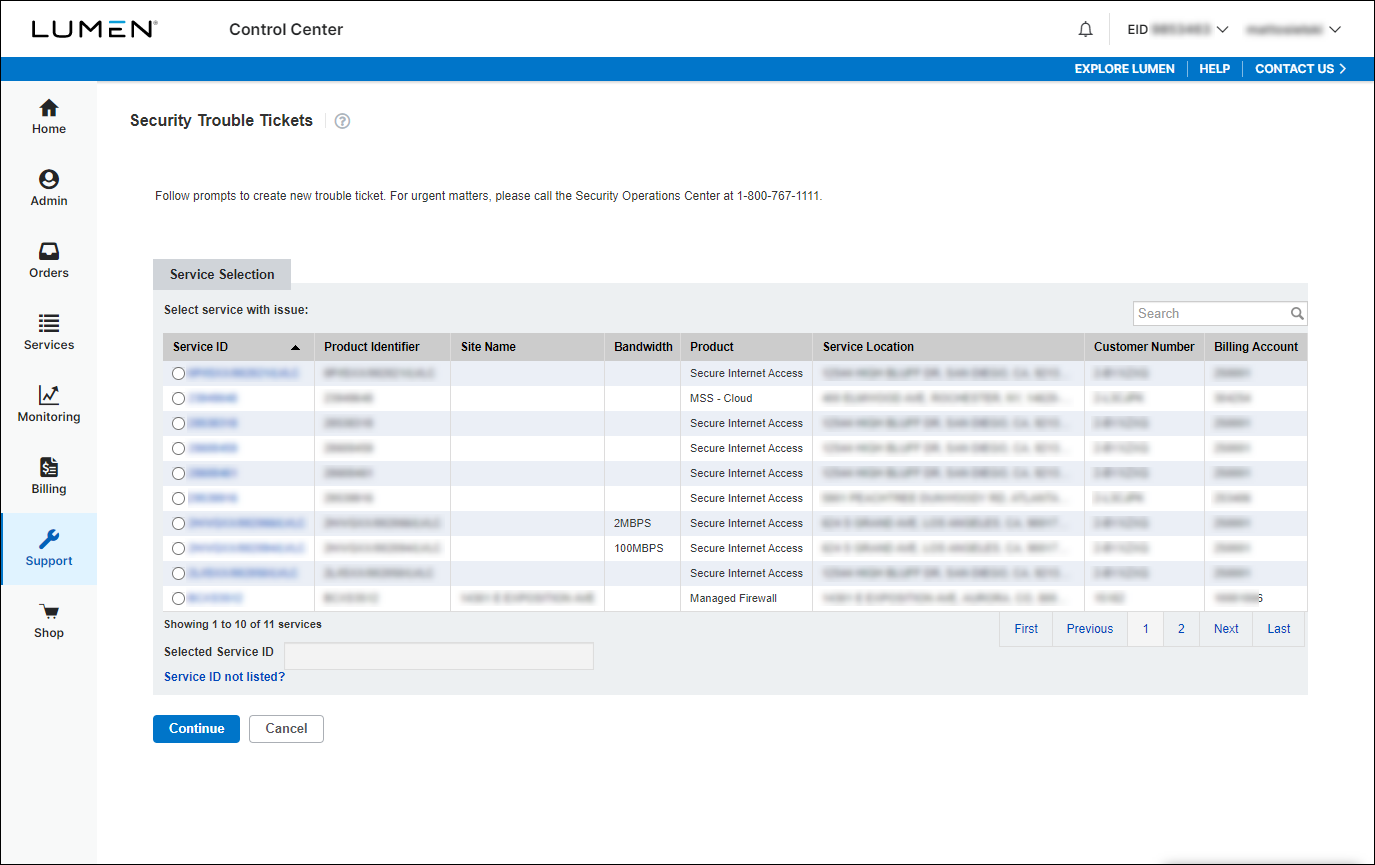Click the Continue button
This screenshot has width=1375, height=865.
point(196,729)
